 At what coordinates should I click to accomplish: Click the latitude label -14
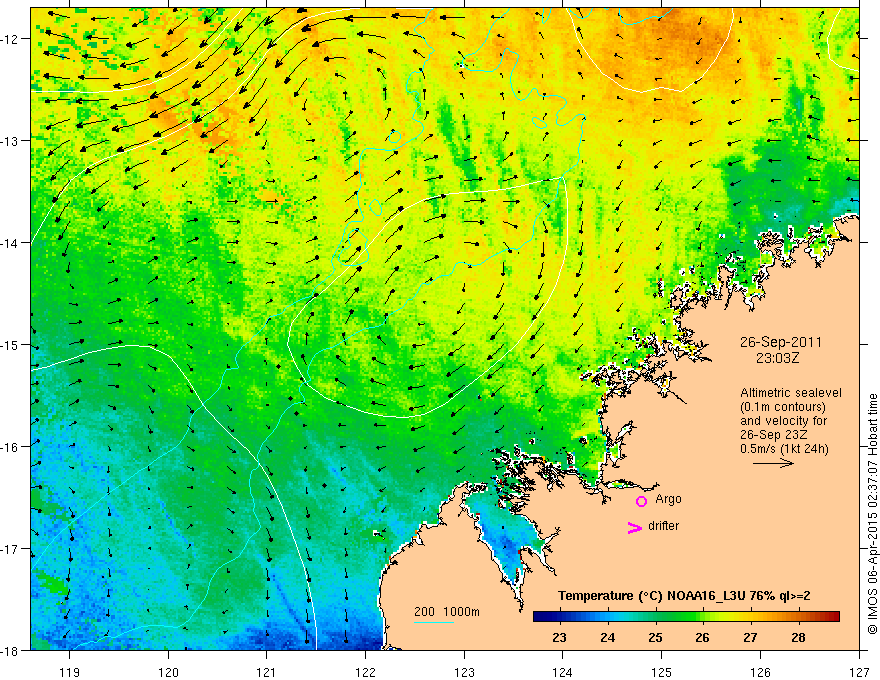pyautogui.click(x=9, y=243)
